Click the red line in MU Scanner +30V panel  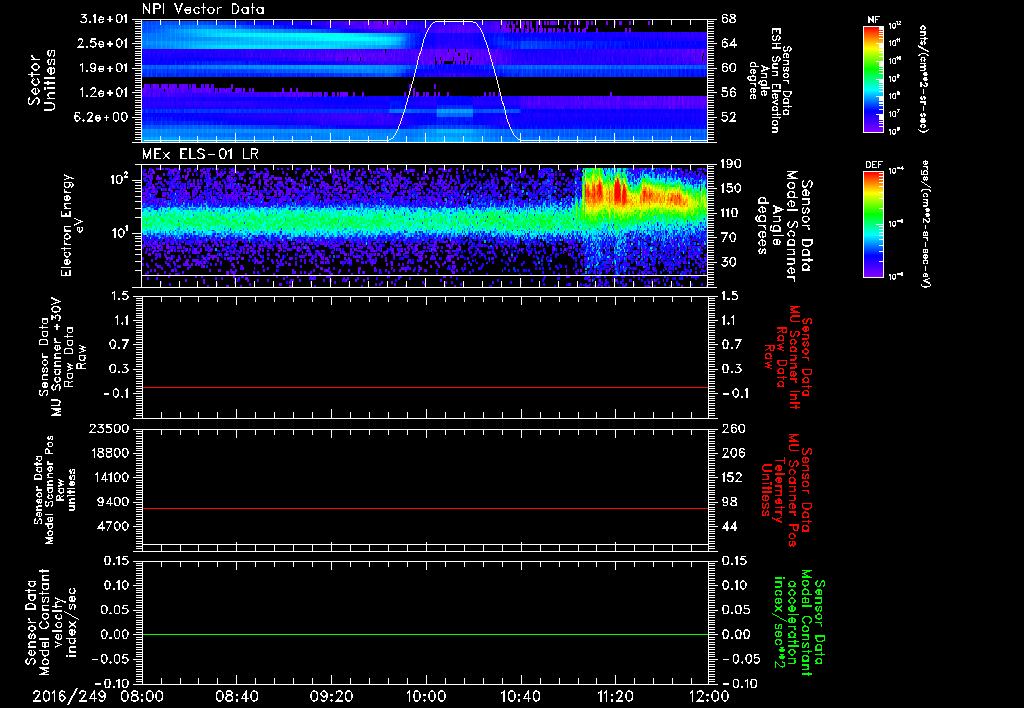click(x=425, y=387)
